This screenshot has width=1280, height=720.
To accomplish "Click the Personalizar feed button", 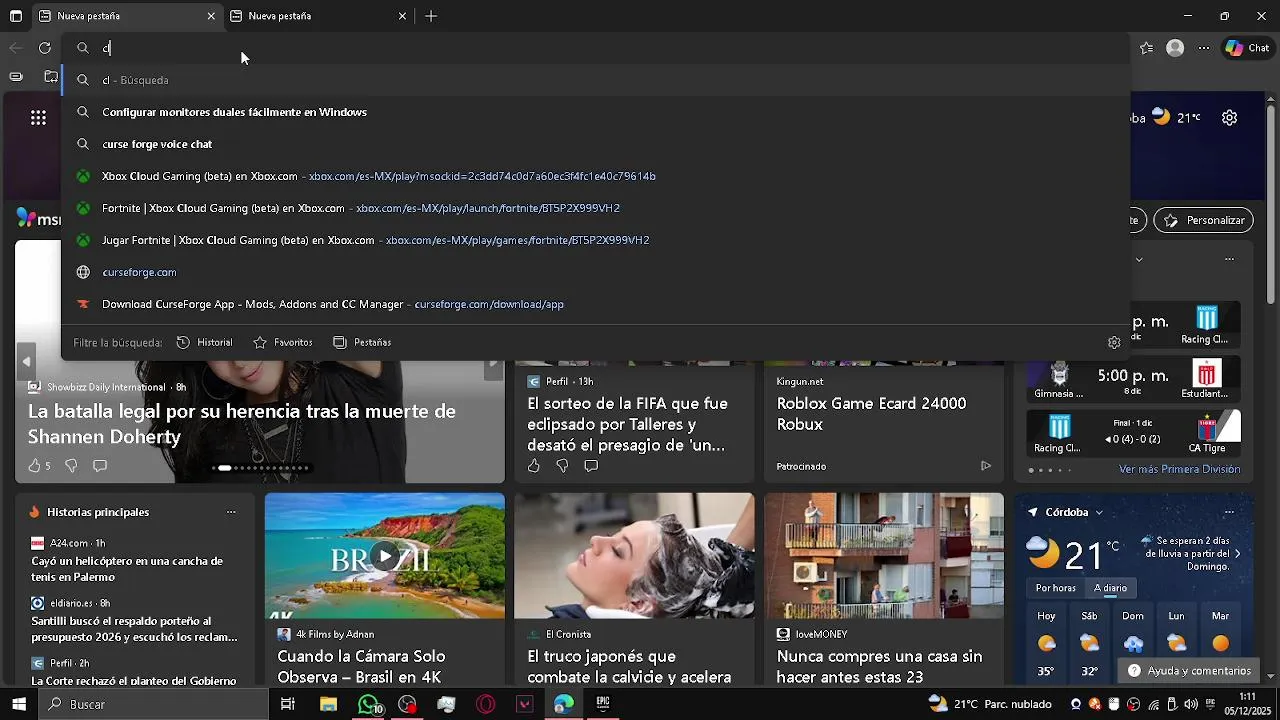I will 1204,220.
